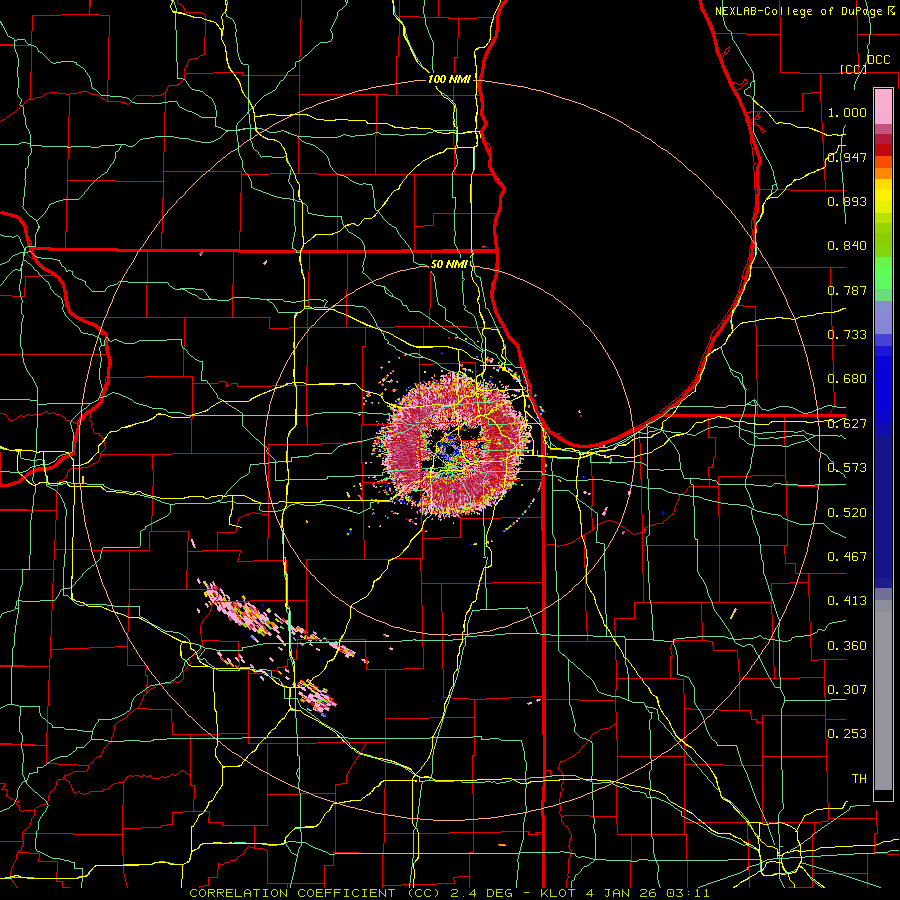Click the pink echo streak southwest of the radar

tap(247, 612)
